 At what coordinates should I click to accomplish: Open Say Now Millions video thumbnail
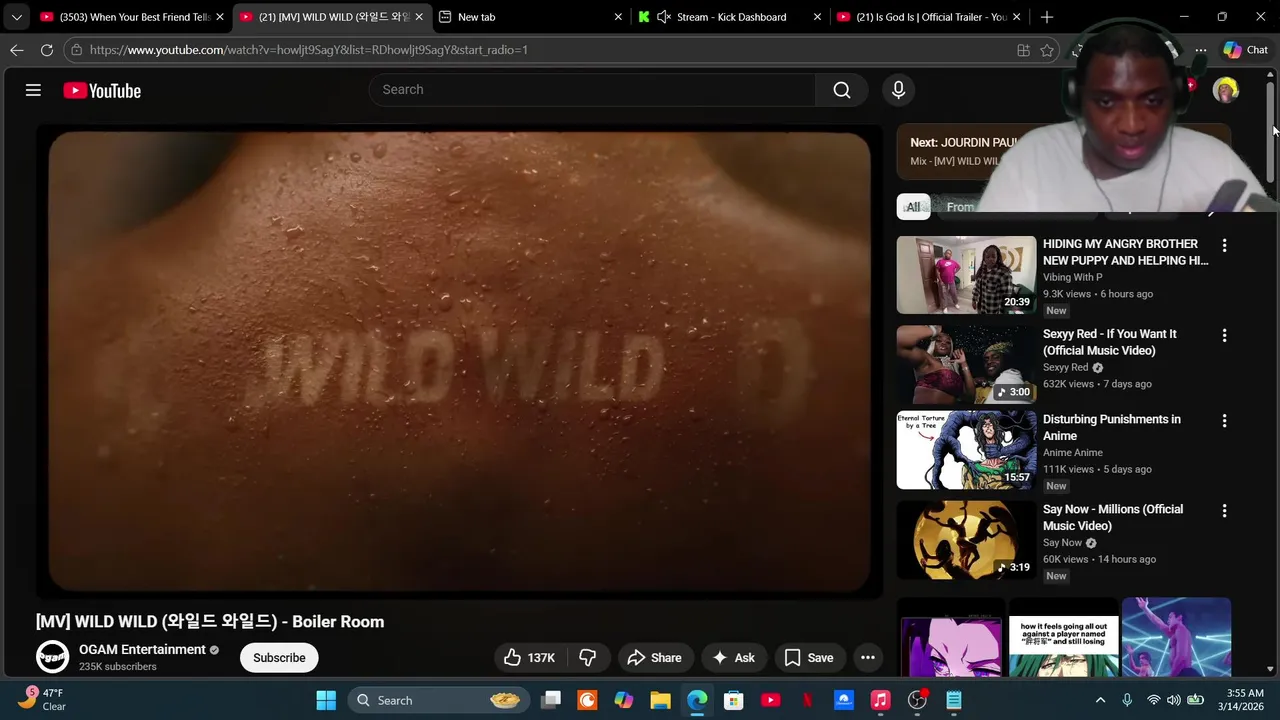pyautogui.click(x=966, y=540)
